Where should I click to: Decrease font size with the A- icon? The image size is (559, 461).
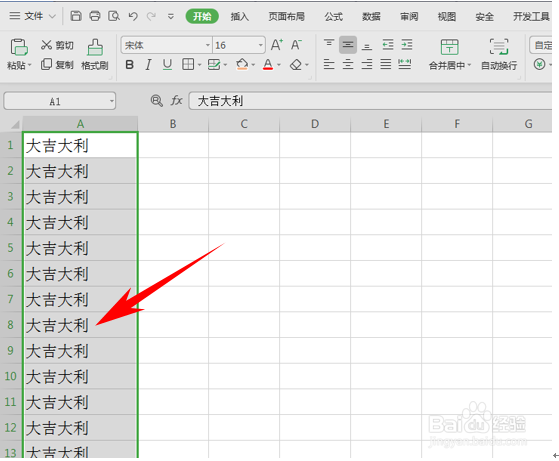click(x=296, y=45)
